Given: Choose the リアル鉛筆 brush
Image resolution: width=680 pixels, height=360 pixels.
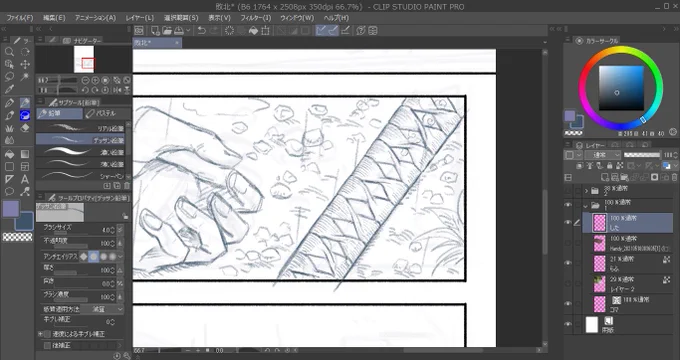Looking at the screenshot, I should [x=80, y=128].
